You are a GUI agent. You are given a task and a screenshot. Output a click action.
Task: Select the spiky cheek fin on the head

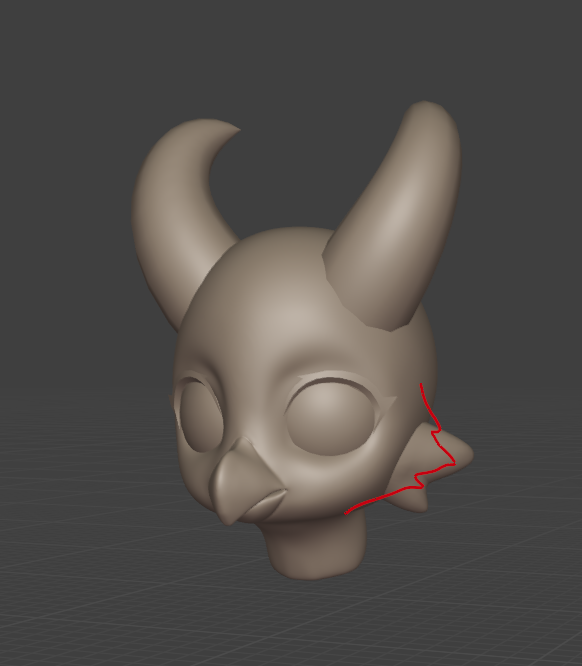tap(427, 467)
